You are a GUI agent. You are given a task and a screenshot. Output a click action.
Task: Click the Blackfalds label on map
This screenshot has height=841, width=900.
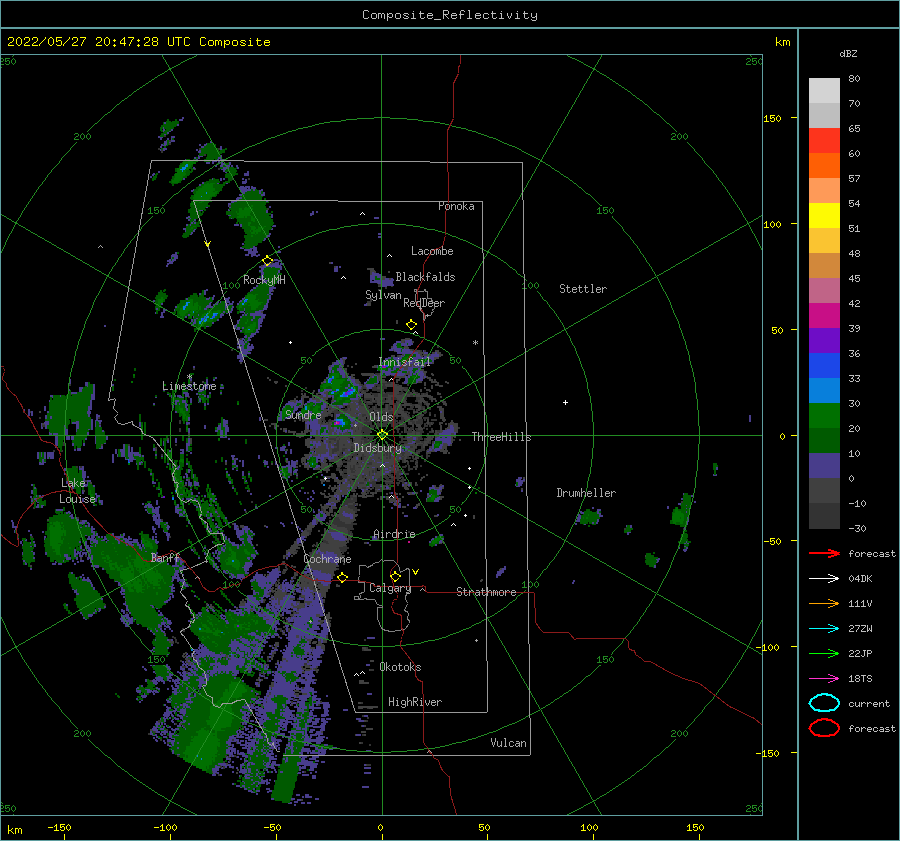click(425, 277)
